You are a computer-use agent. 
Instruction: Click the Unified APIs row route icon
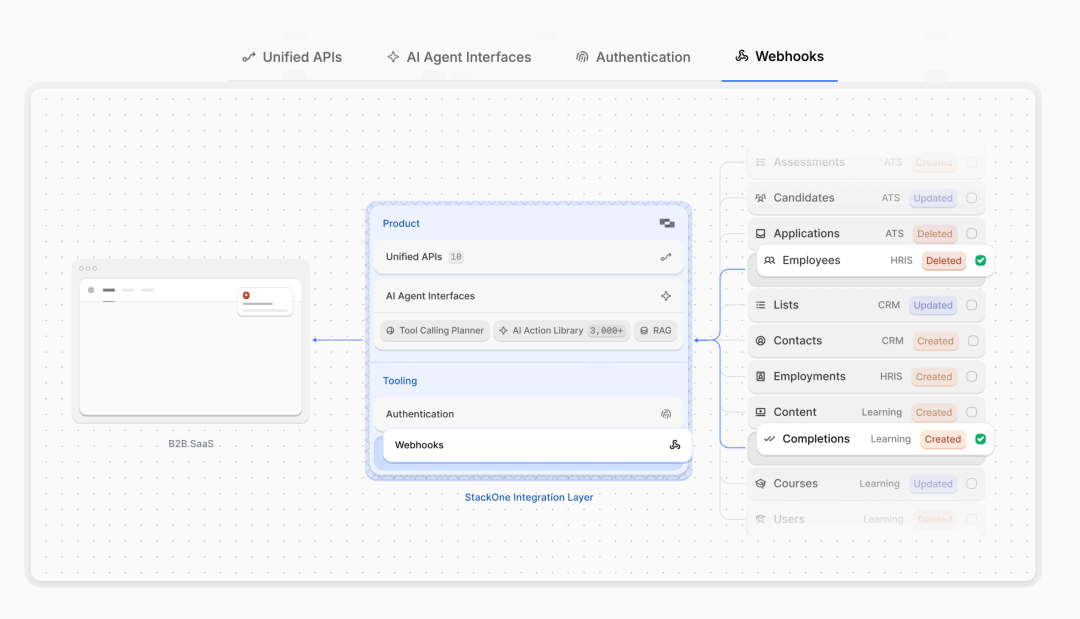coord(666,257)
